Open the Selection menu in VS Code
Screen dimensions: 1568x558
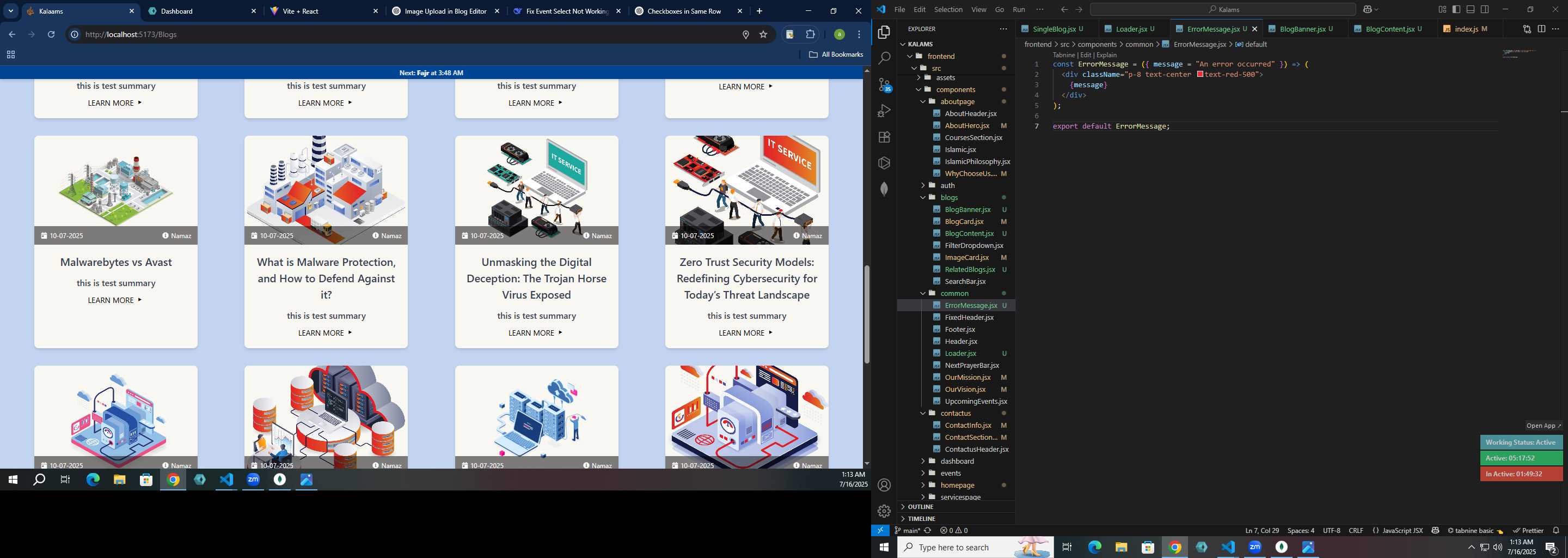948,9
